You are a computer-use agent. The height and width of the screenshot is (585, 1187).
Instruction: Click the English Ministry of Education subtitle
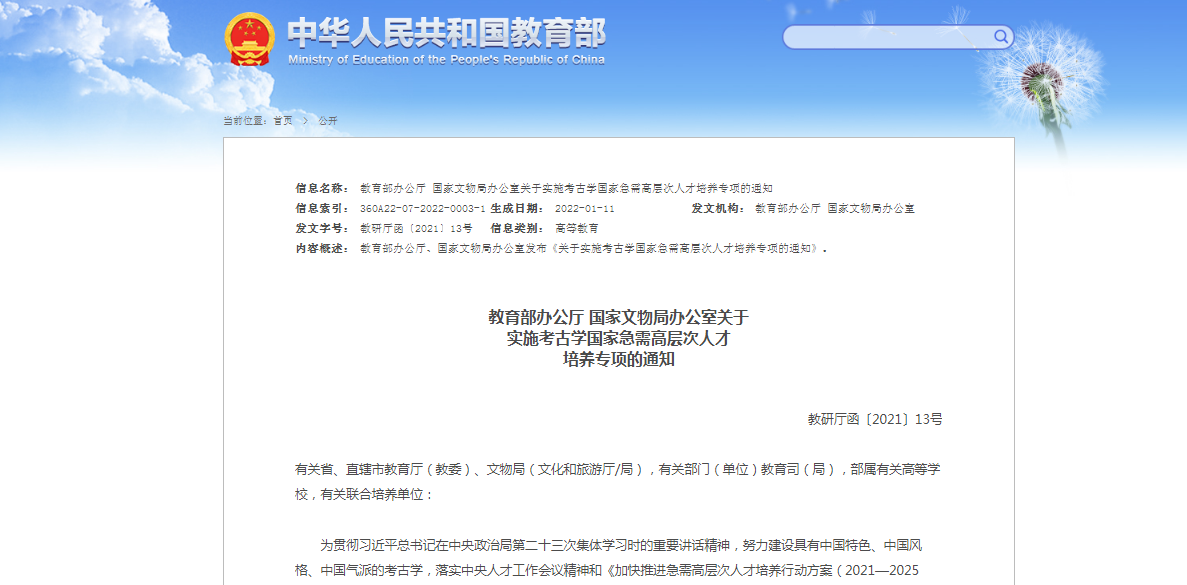coord(446,60)
